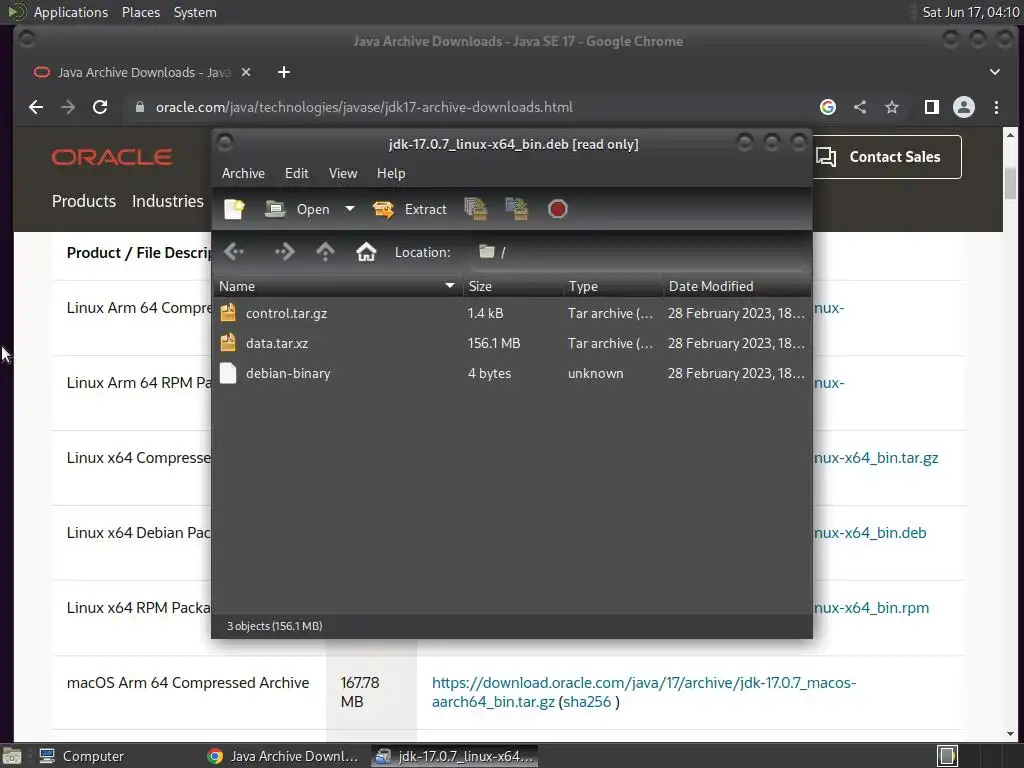
Task: Click the Extract button in archive manager
Action: click(410, 210)
